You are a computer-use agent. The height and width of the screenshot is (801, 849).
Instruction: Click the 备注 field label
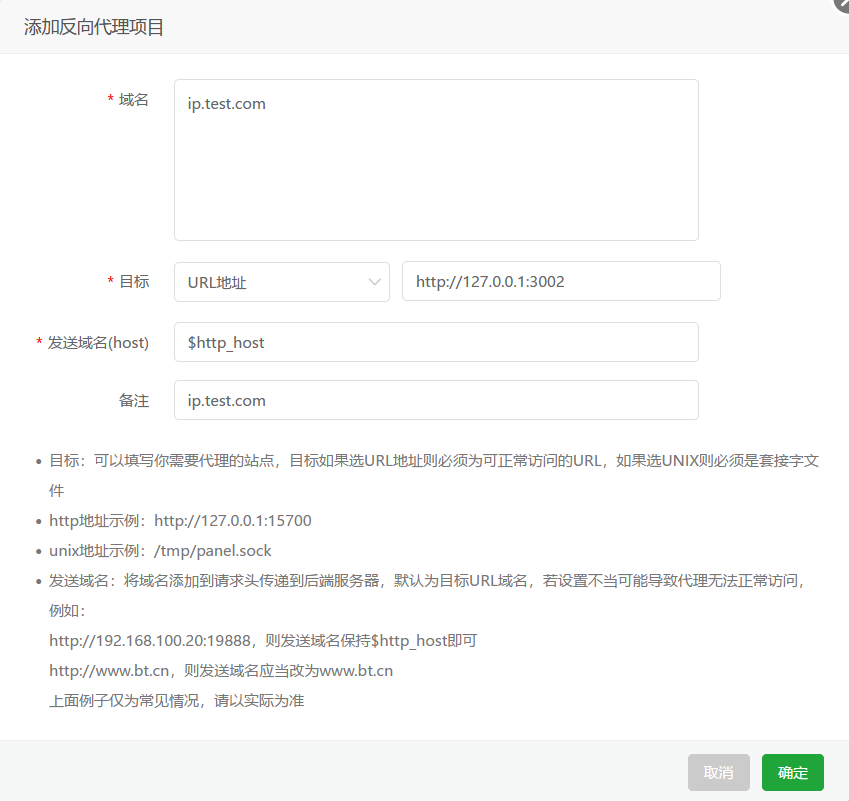(x=134, y=399)
